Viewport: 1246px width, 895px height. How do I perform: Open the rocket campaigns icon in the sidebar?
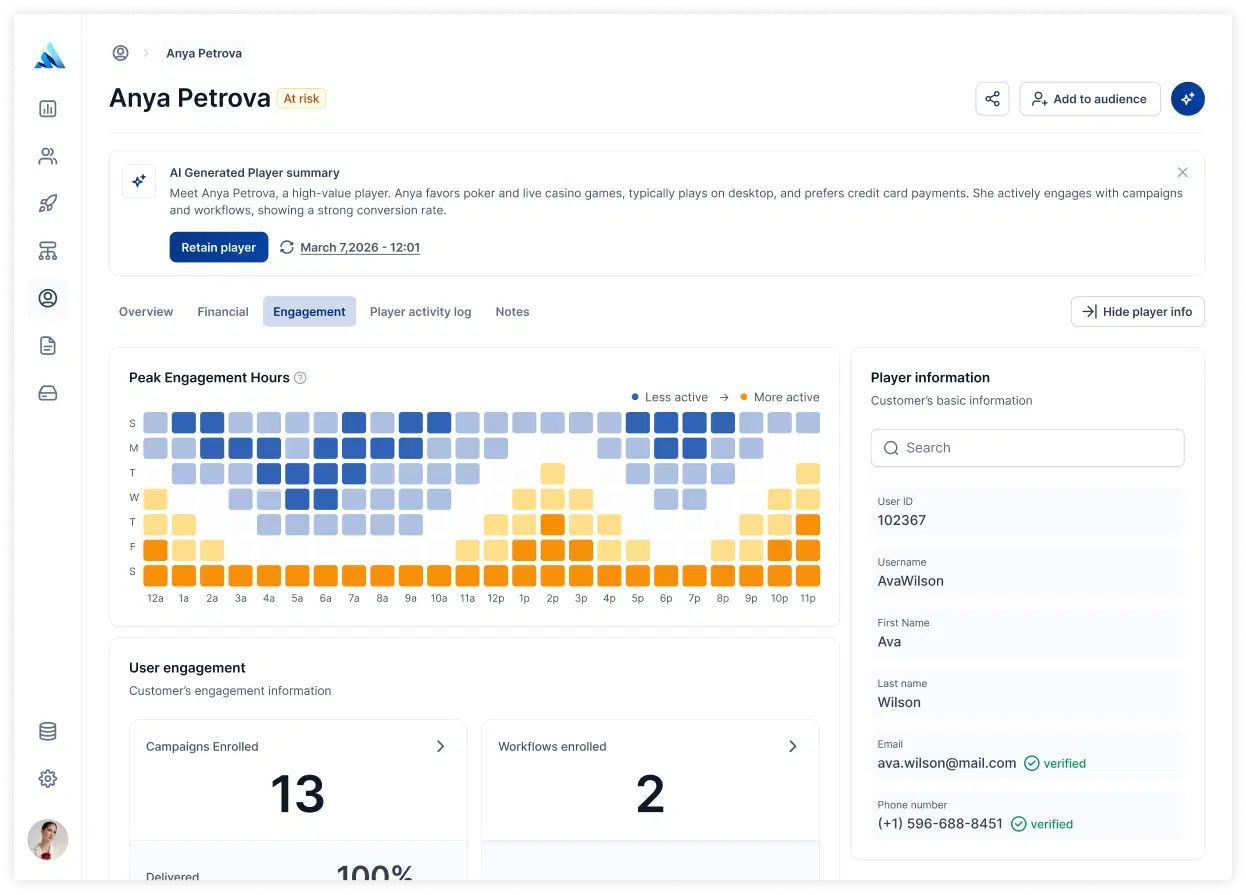(48, 203)
